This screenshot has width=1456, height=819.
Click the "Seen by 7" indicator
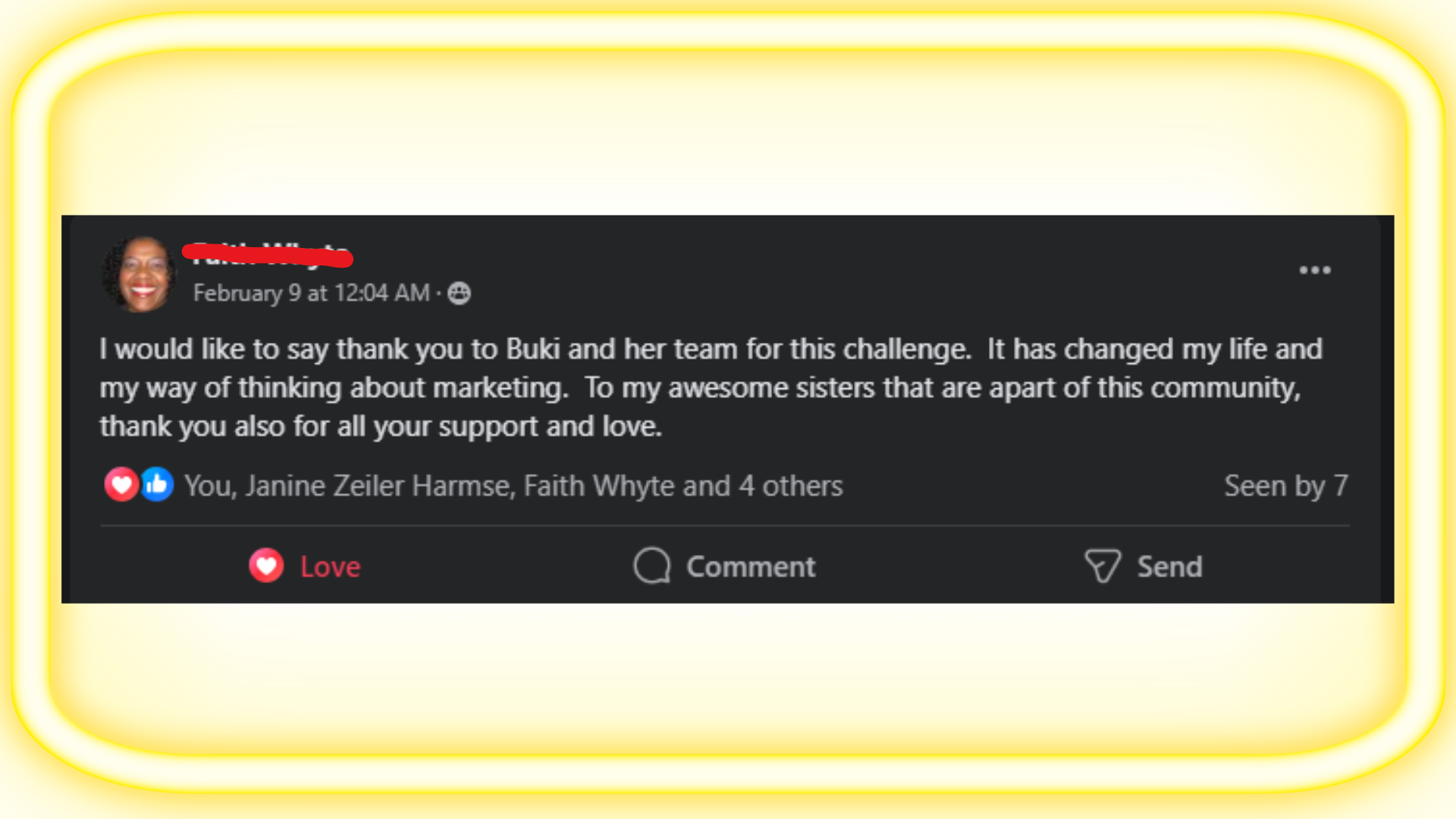[1285, 486]
